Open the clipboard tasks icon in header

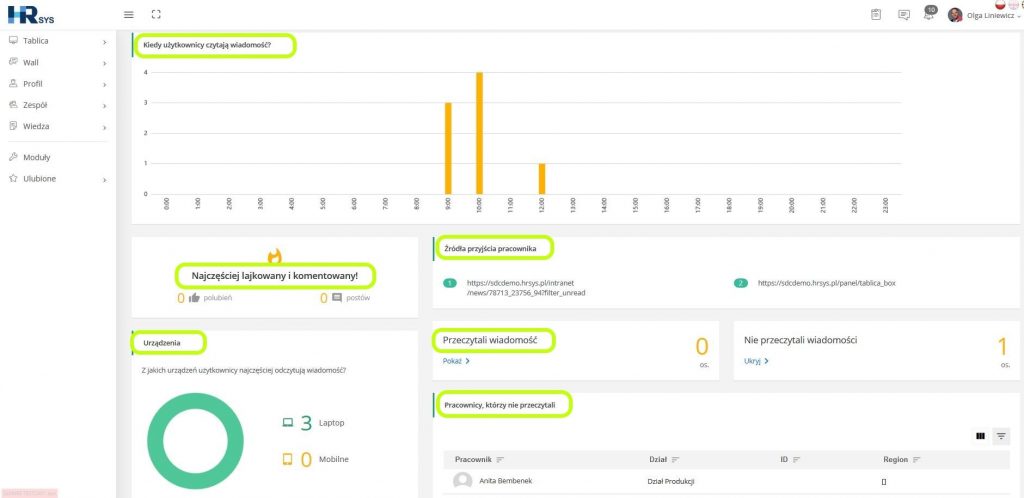876,14
